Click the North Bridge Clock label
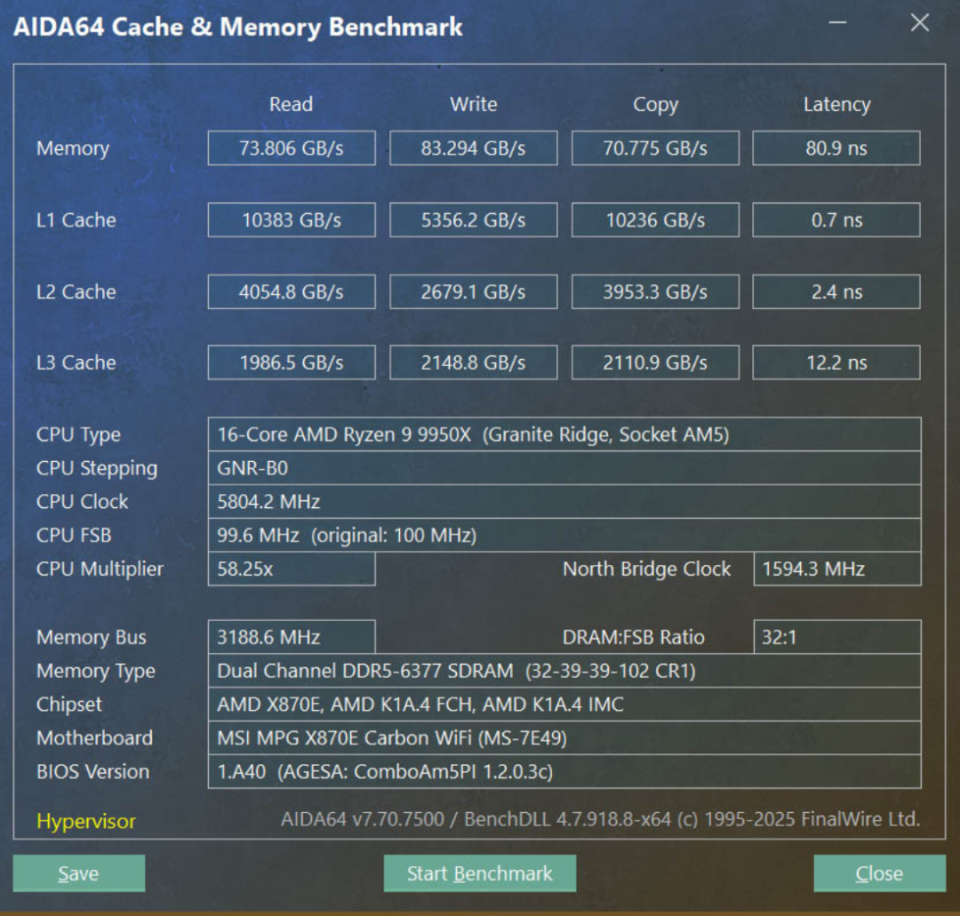This screenshot has height=916, width=960. (647, 569)
